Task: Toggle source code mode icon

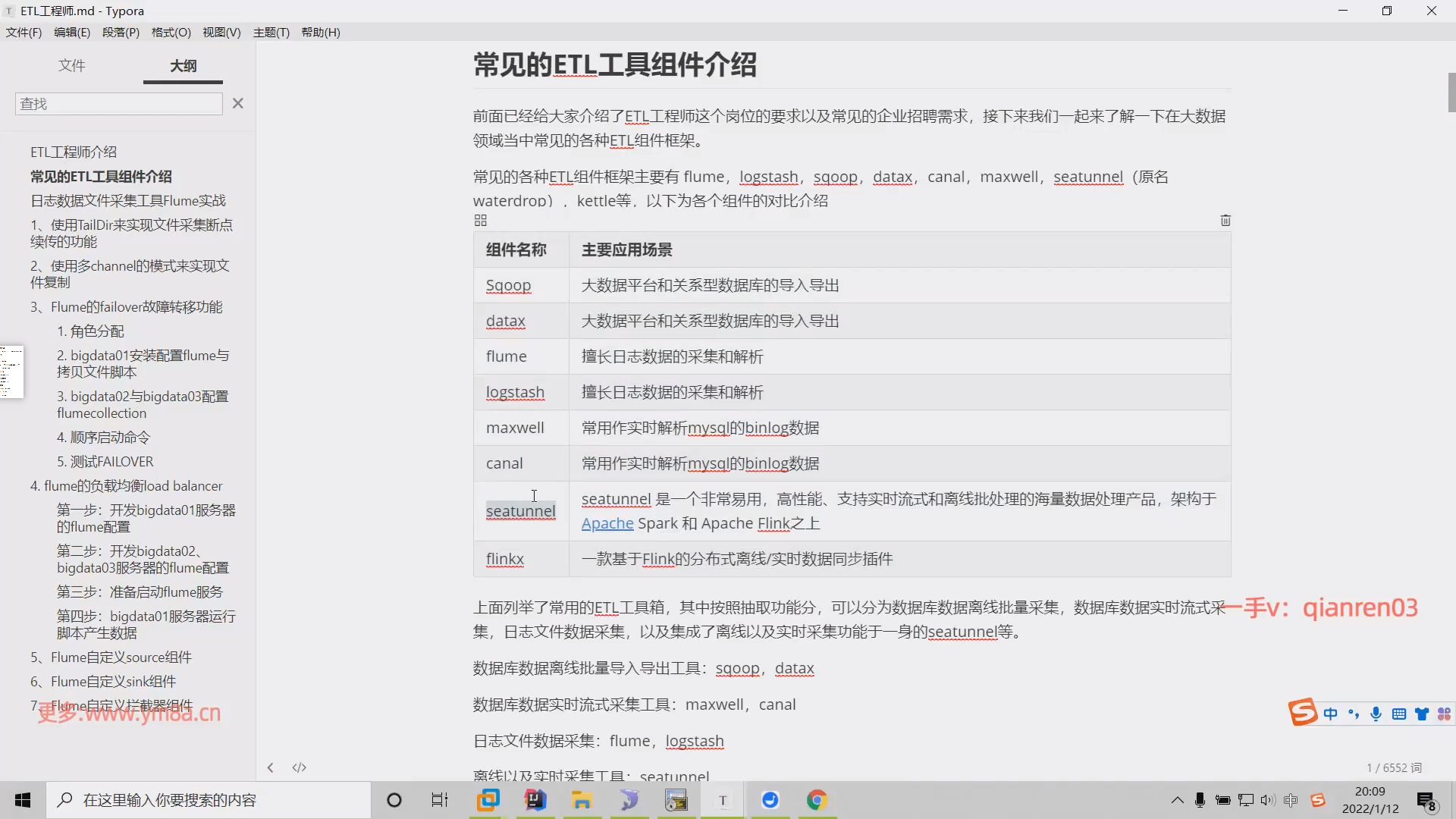Action: [300, 767]
